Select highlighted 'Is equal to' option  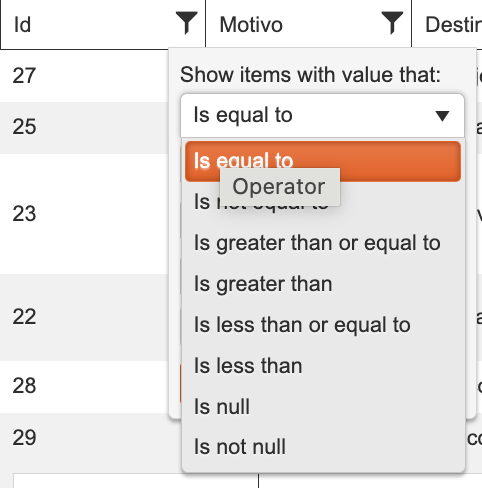click(x=323, y=161)
